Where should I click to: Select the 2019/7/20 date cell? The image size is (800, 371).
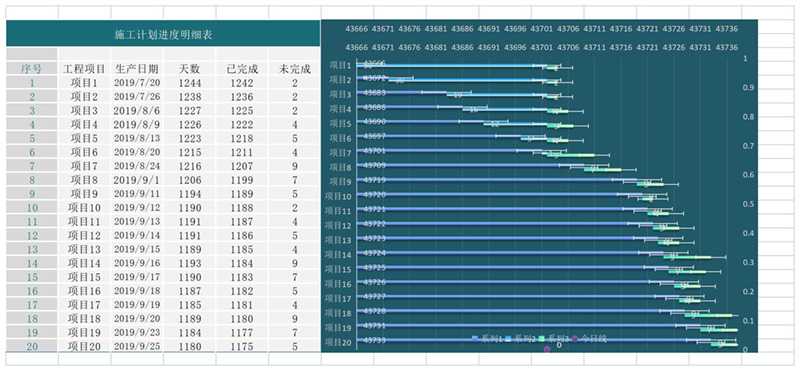(x=137, y=83)
